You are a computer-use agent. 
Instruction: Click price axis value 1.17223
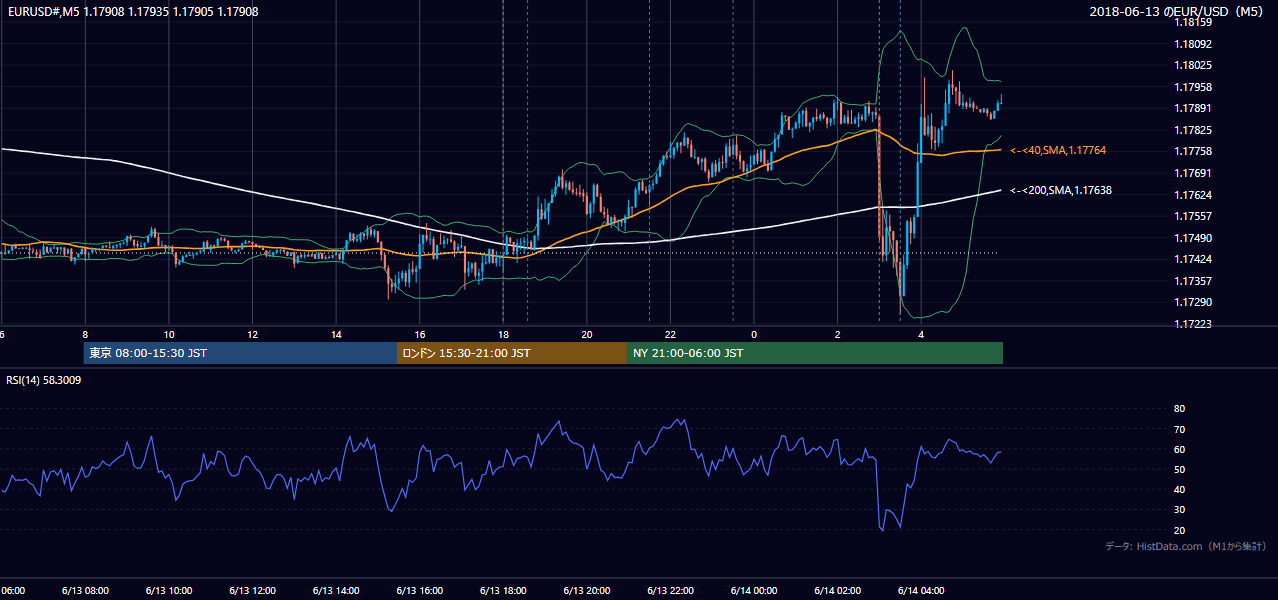(x=1192, y=324)
